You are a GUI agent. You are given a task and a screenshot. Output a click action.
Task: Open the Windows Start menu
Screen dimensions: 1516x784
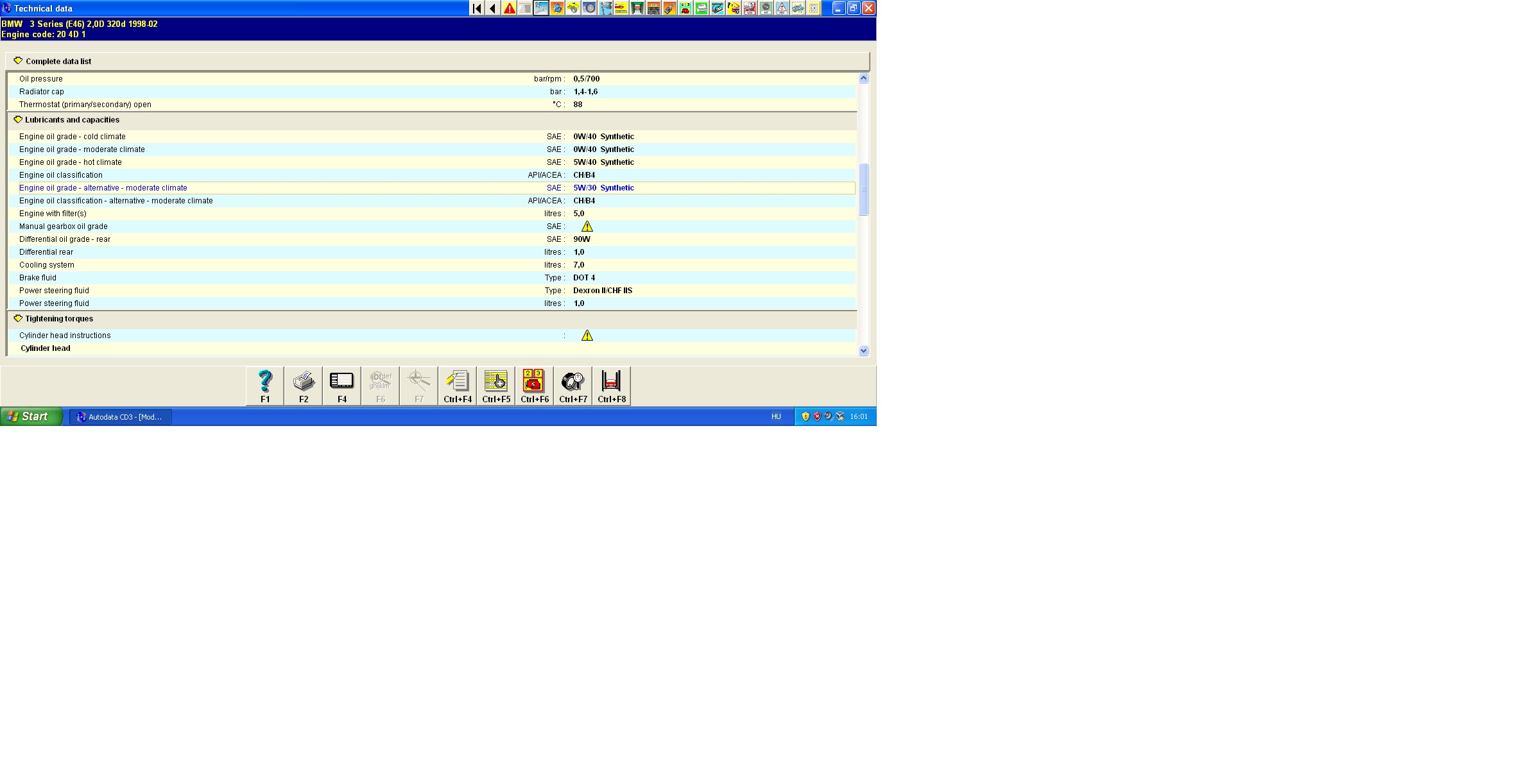click(x=30, y=417)
